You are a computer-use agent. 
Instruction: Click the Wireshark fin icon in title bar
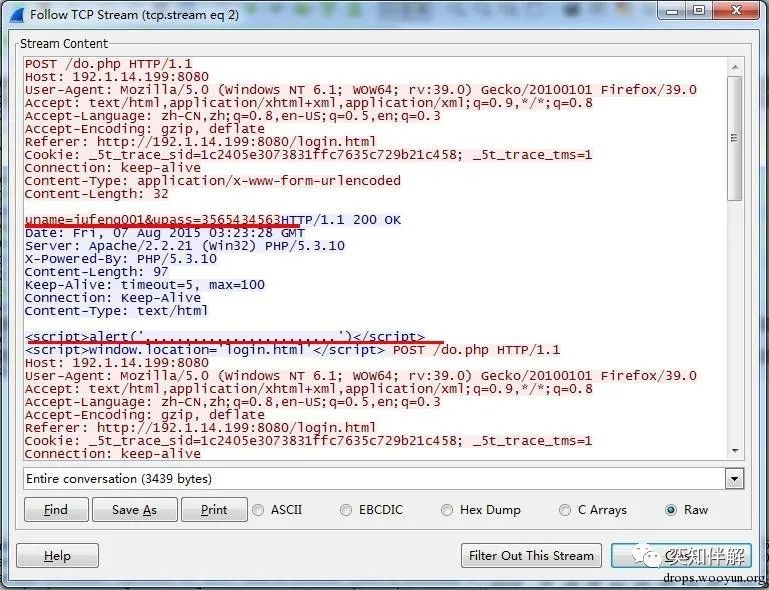coord(16,14)
